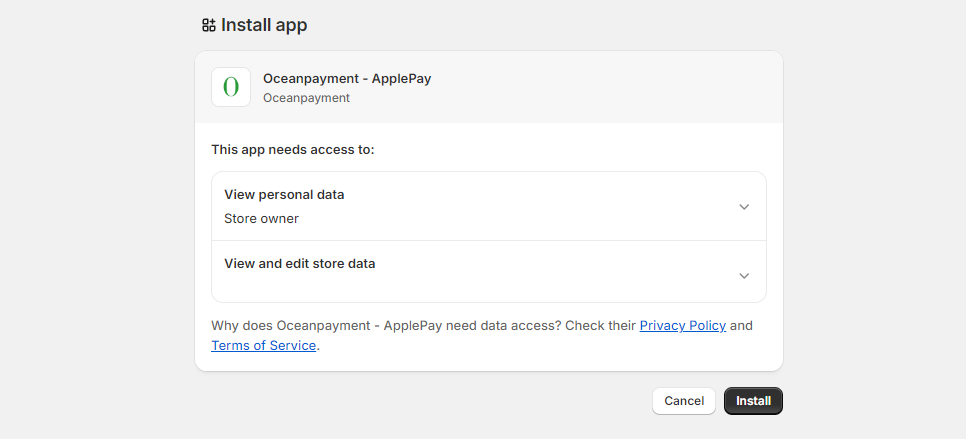Open the Terms of Service link
Screen dimensions: 966x439
[263, 346]
